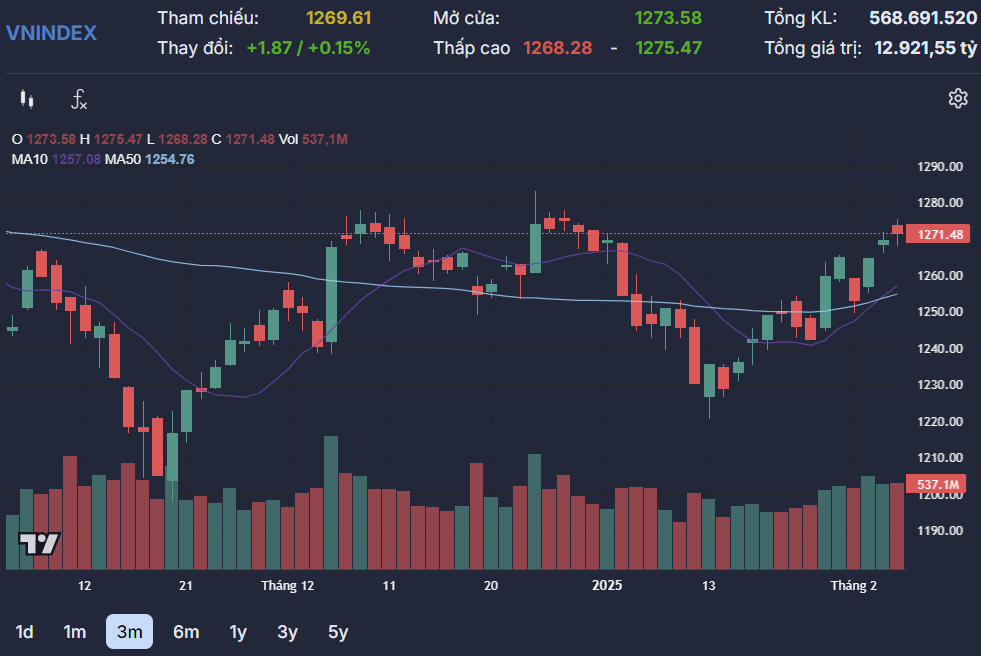Open the candlestick chart type selector
Image resolution: width=981 pixels, height=656 pixels.
(27, 99)
